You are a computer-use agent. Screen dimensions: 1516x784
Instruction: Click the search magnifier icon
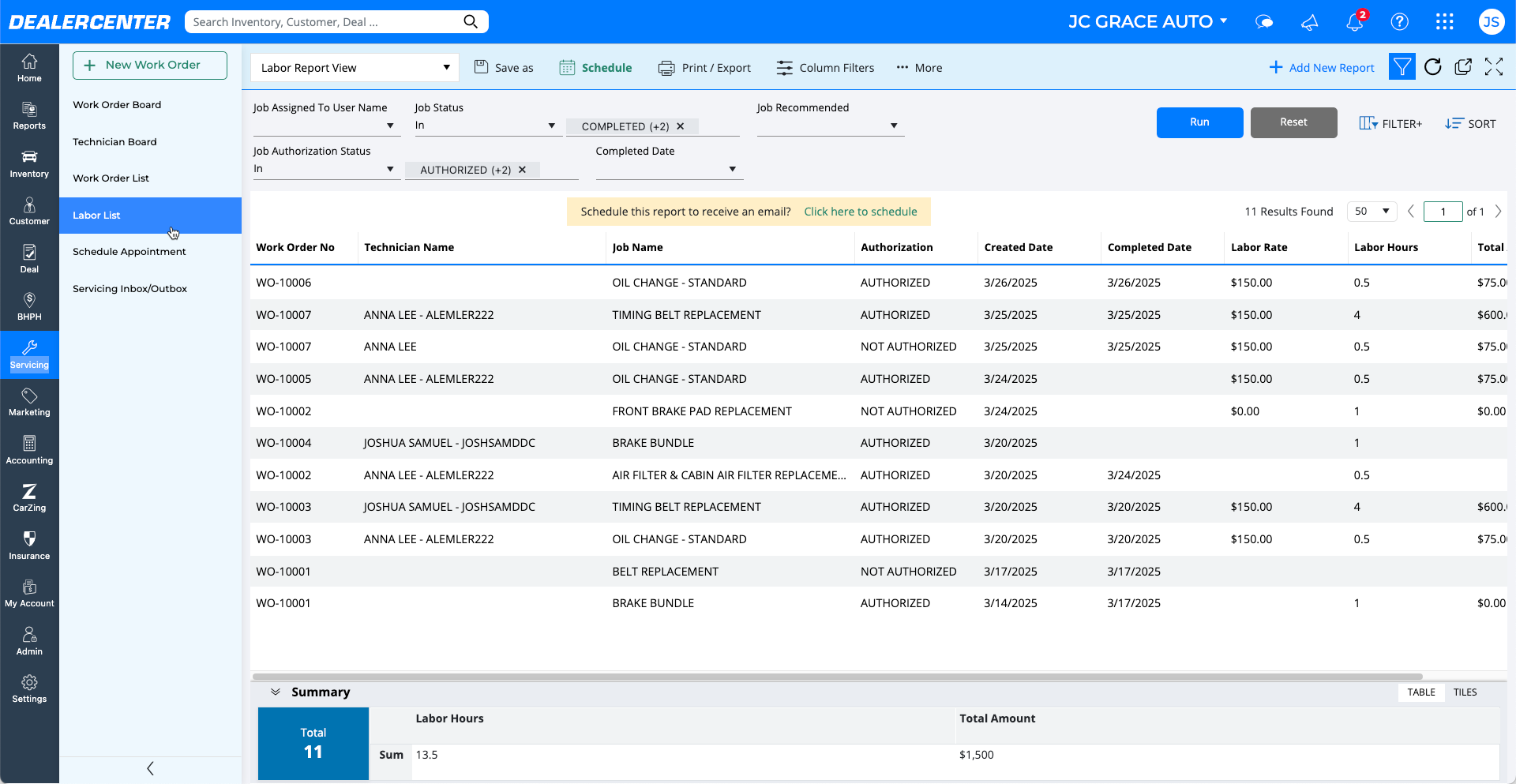[x=471, y=21]
